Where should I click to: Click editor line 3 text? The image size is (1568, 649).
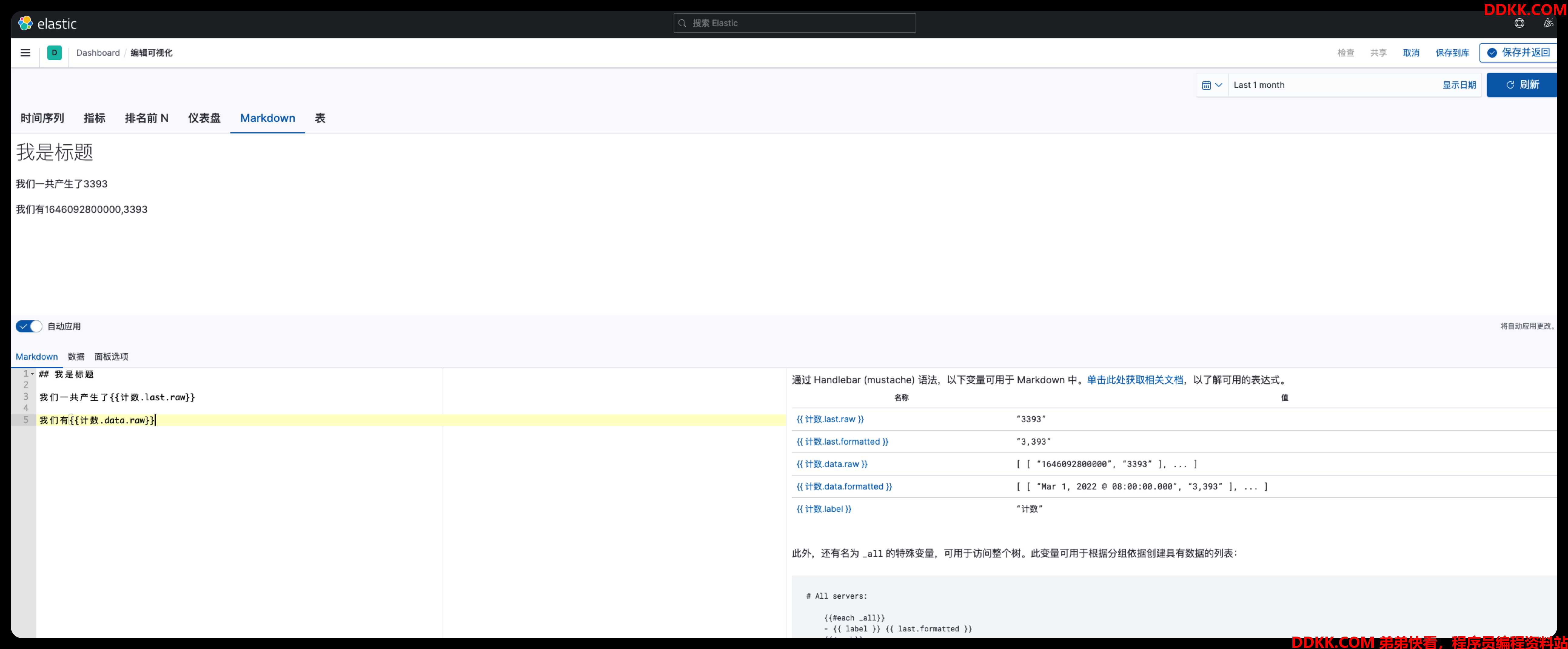117,398
